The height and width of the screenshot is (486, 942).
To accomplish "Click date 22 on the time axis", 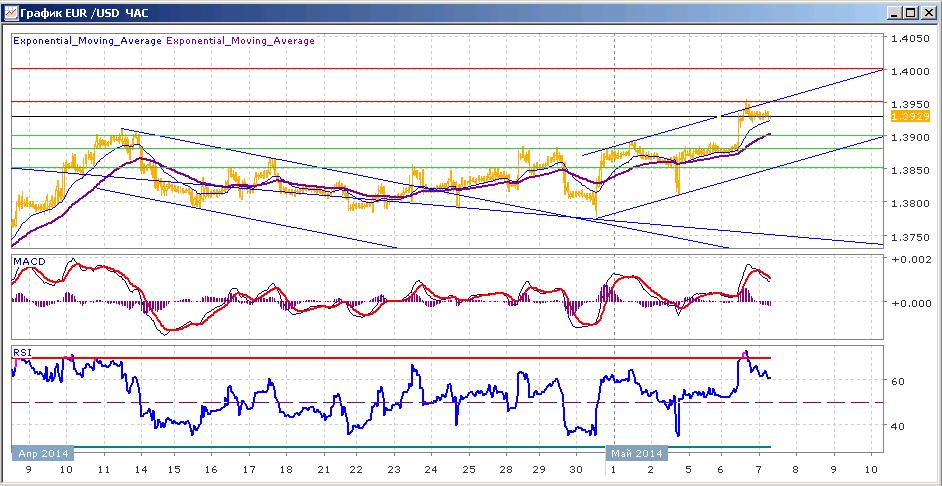I will pyautogui.click(x=357, y=469).
